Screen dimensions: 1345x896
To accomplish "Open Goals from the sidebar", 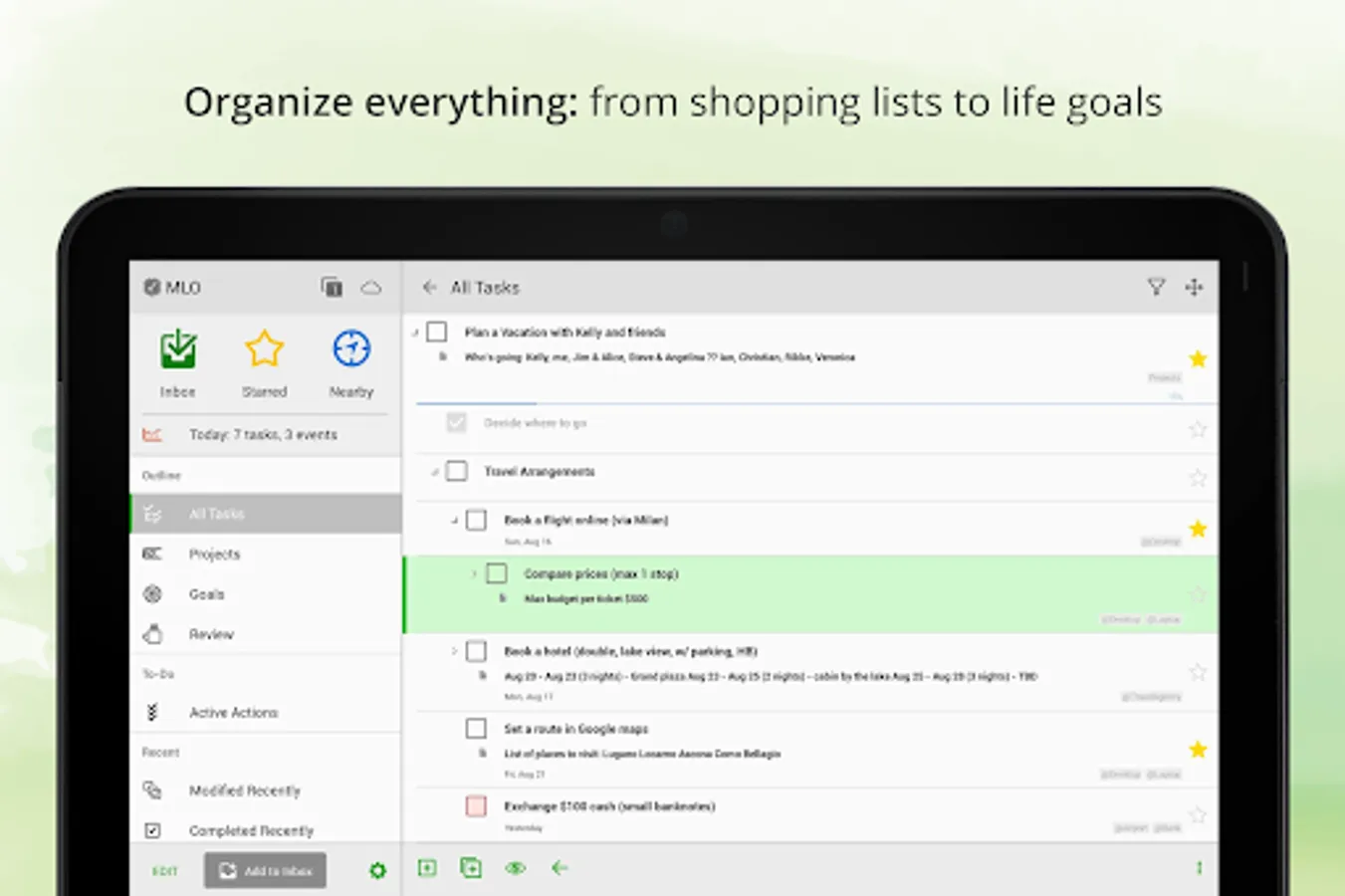I will [x=206, y=594].
